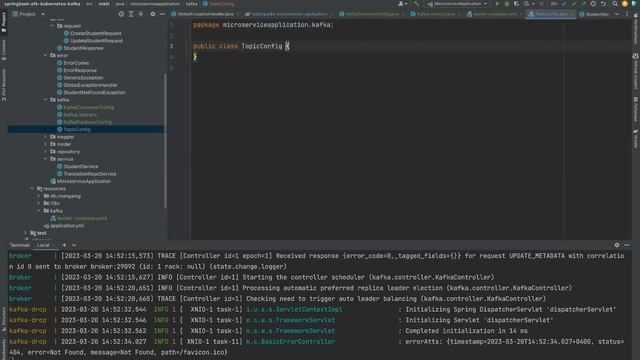Image resolution: width=640 pixels, height=360 pixels.
Task: Open the Database tool window on right stripe
Action: (x=636, y=109)
